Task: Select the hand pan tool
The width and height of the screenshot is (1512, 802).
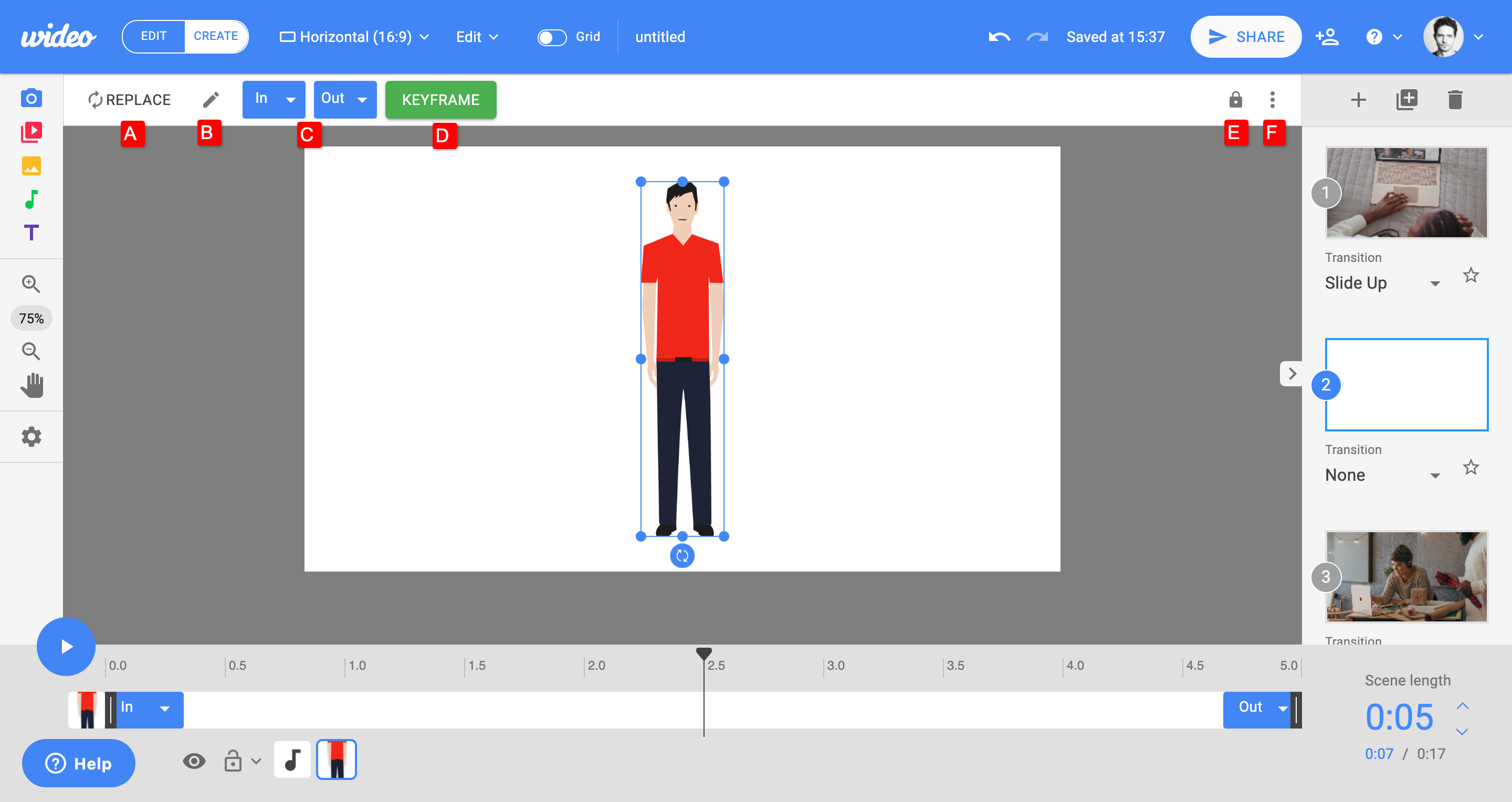Action: point(32,385)
